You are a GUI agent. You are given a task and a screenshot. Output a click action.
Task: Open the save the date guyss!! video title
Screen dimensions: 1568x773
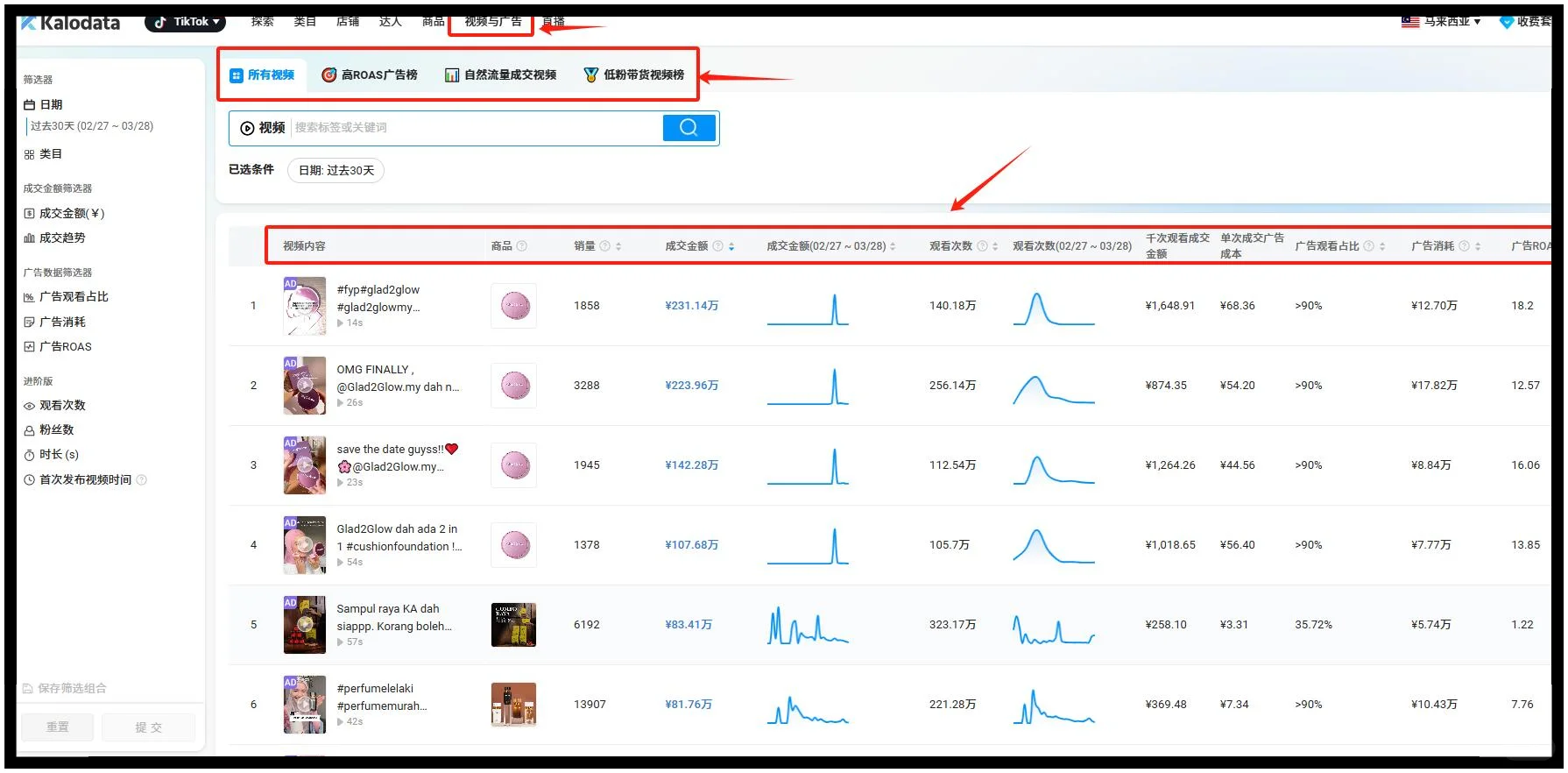(x=398, y=457)
